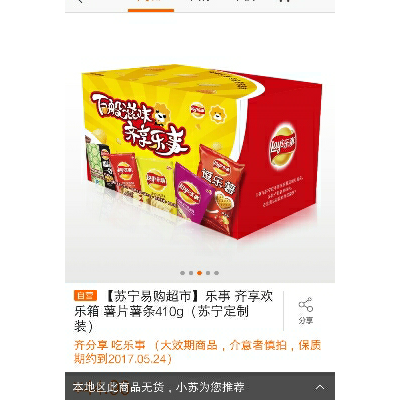Image resolution: width=400 pixels, height=400 pixels.
Task: Go back using the top-left arrow
Action: tap(80, 1)
